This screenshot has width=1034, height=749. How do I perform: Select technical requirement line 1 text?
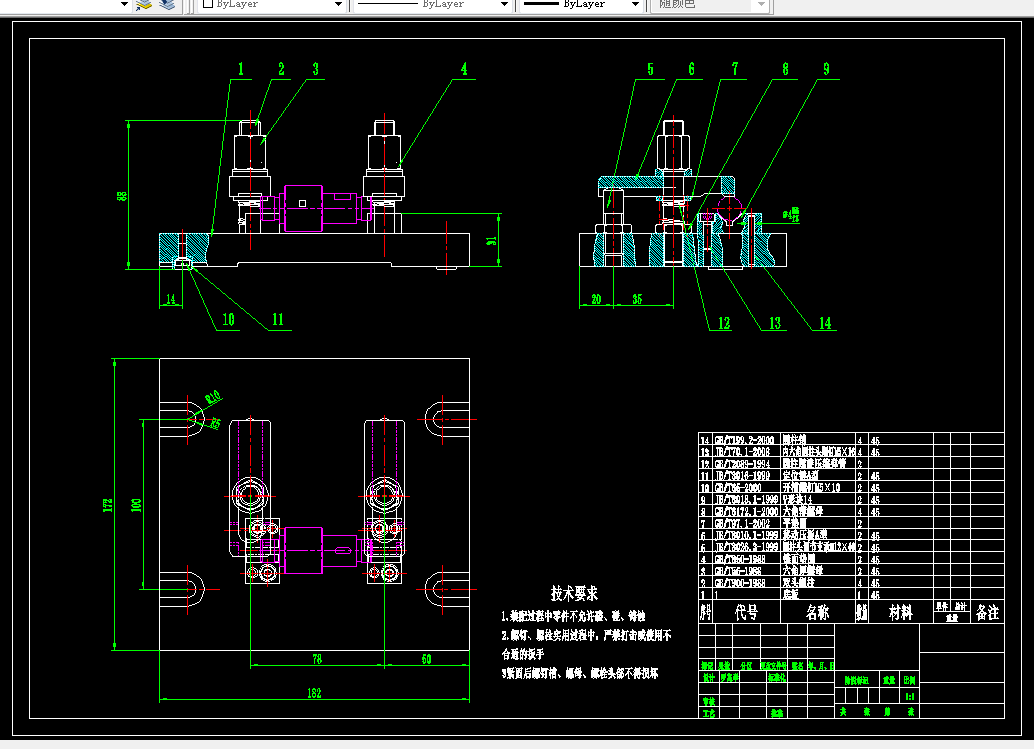pyautogui.click(x=573, y=616)
